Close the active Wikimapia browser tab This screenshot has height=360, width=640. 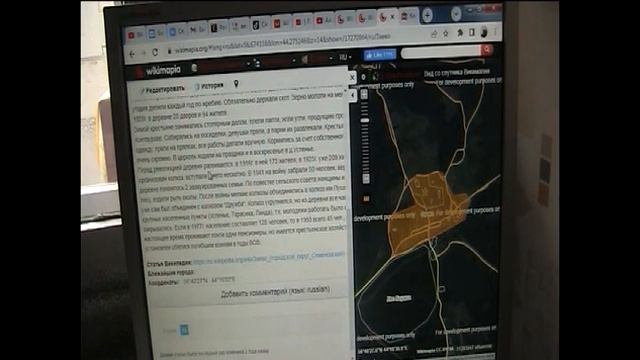[393, 17]
